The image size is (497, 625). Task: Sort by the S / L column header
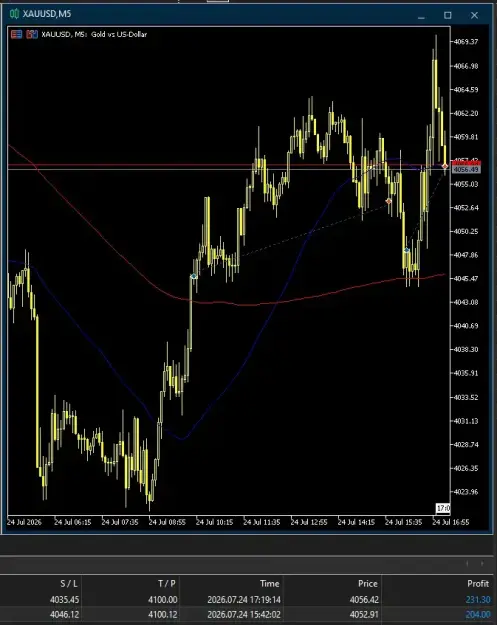click(x=69, y=584)
